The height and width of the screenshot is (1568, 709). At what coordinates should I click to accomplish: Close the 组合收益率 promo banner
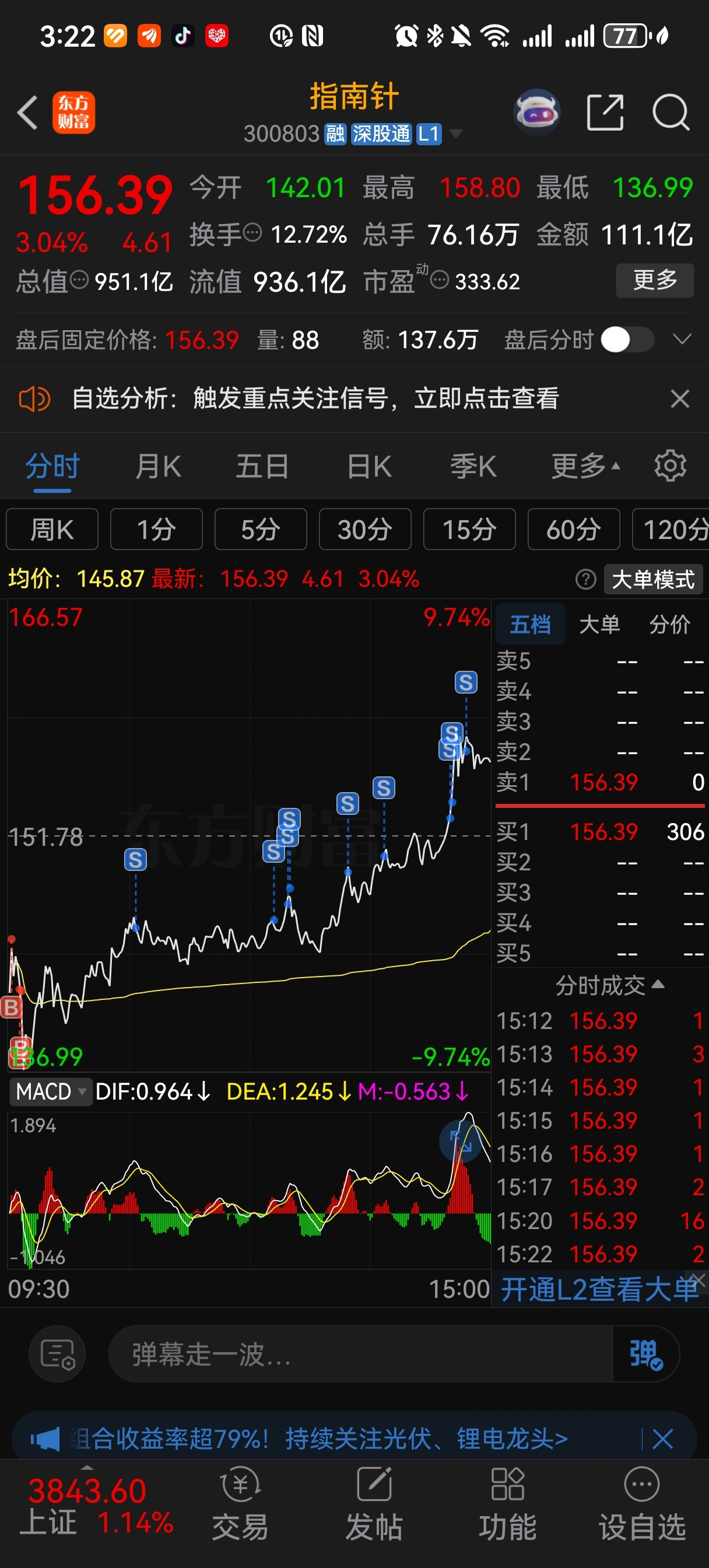pos(662,1440)
